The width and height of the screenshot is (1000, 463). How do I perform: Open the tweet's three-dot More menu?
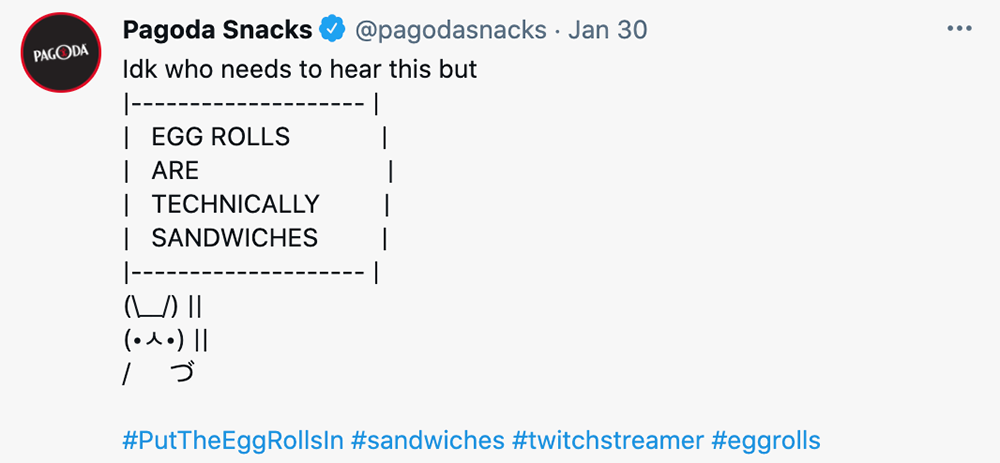(x=959, y=29)
